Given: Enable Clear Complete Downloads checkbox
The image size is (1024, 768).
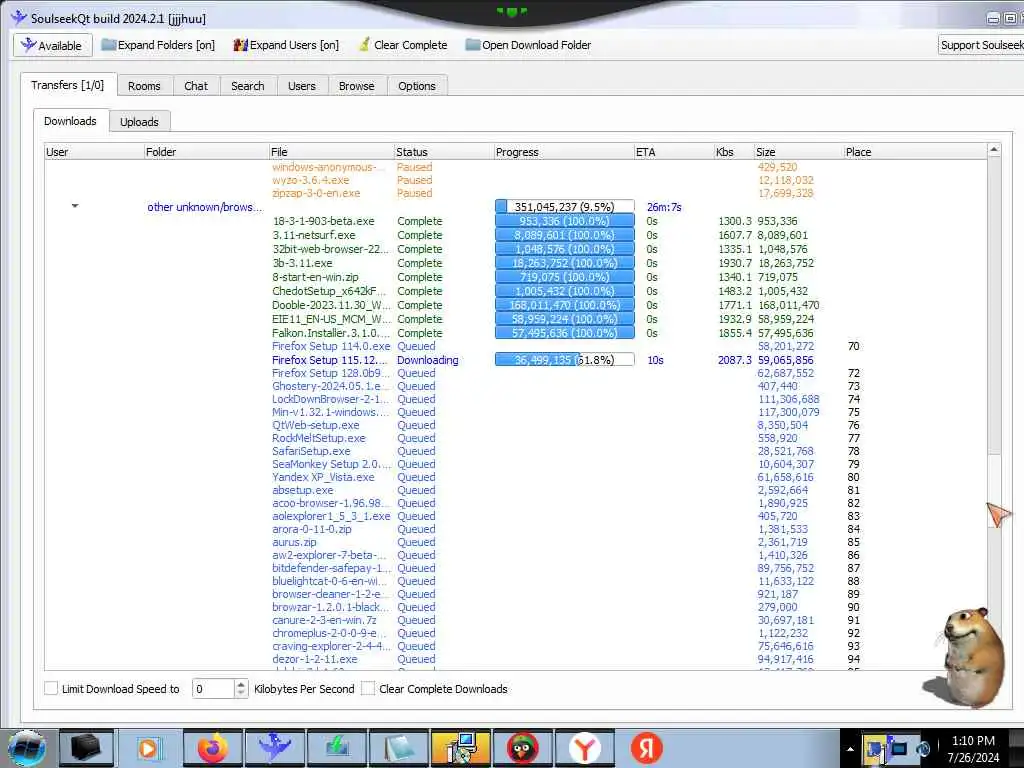Looking at the screenshot, I should (368, 688).
